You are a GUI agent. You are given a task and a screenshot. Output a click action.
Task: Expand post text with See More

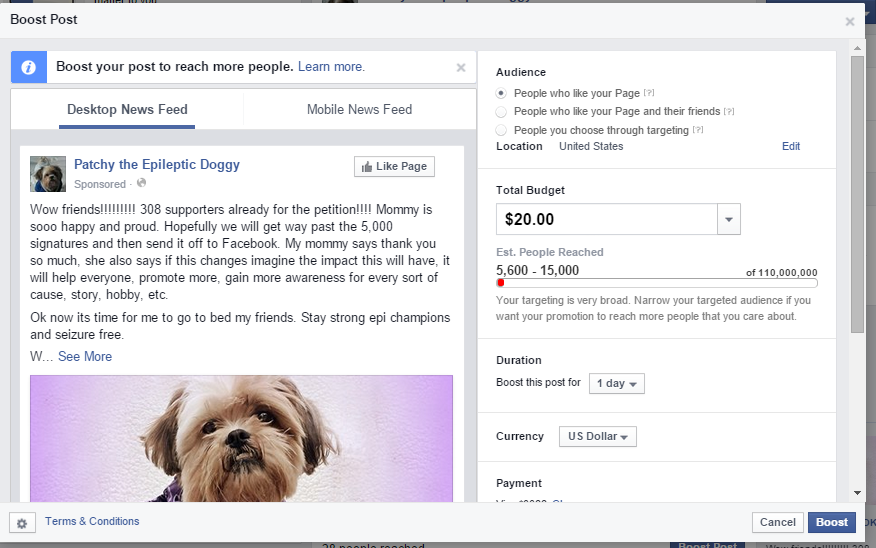[85, 356]
